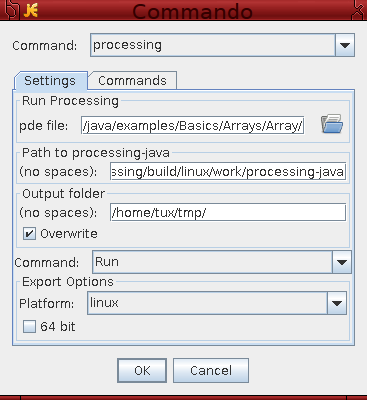
Task: Open the Platform linux dropdown
Action: pyautogui.click(x=337, y=303)
